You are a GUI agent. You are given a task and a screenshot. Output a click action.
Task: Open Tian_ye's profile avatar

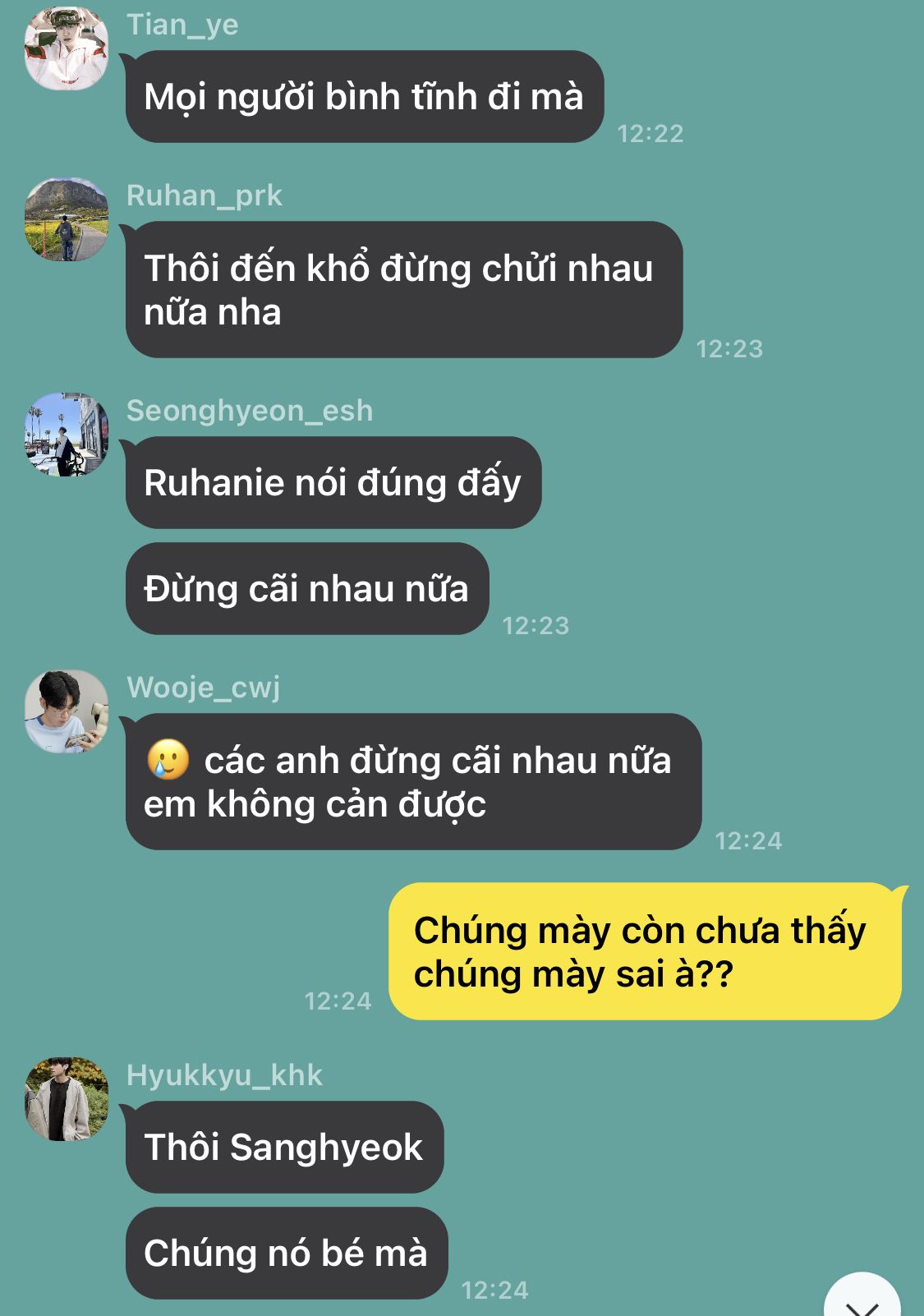tap(67, 48)
